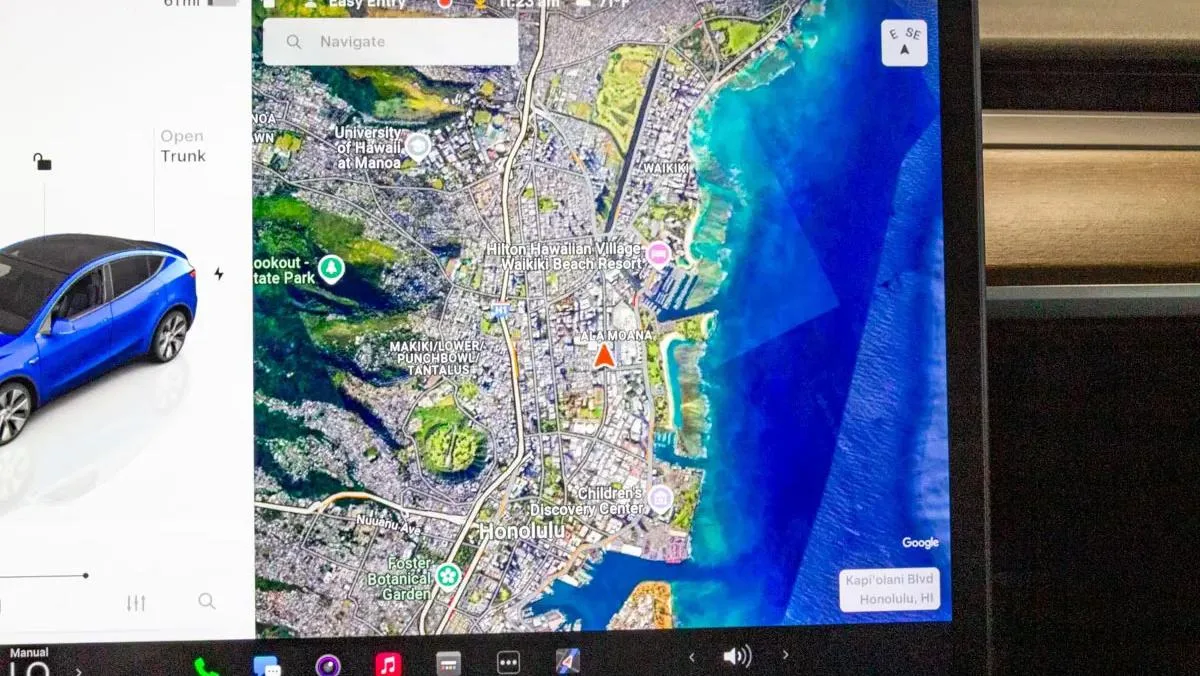Image resolution: width=1200 pixels, height=676 pixels.
Task: Open the Camera app in dock
Action: pos(328,665)
